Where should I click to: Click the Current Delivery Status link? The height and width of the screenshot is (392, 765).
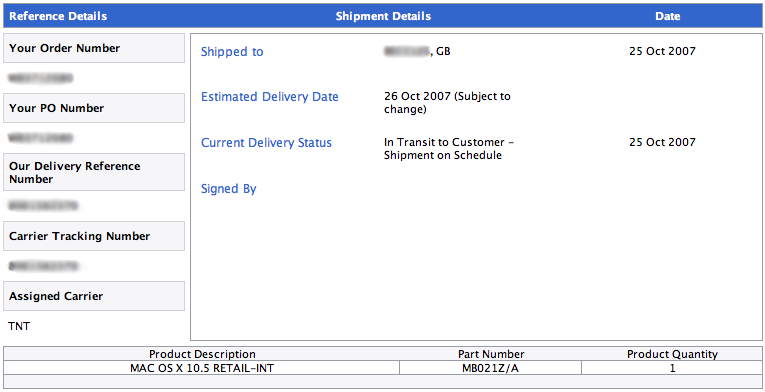[266, 143]
